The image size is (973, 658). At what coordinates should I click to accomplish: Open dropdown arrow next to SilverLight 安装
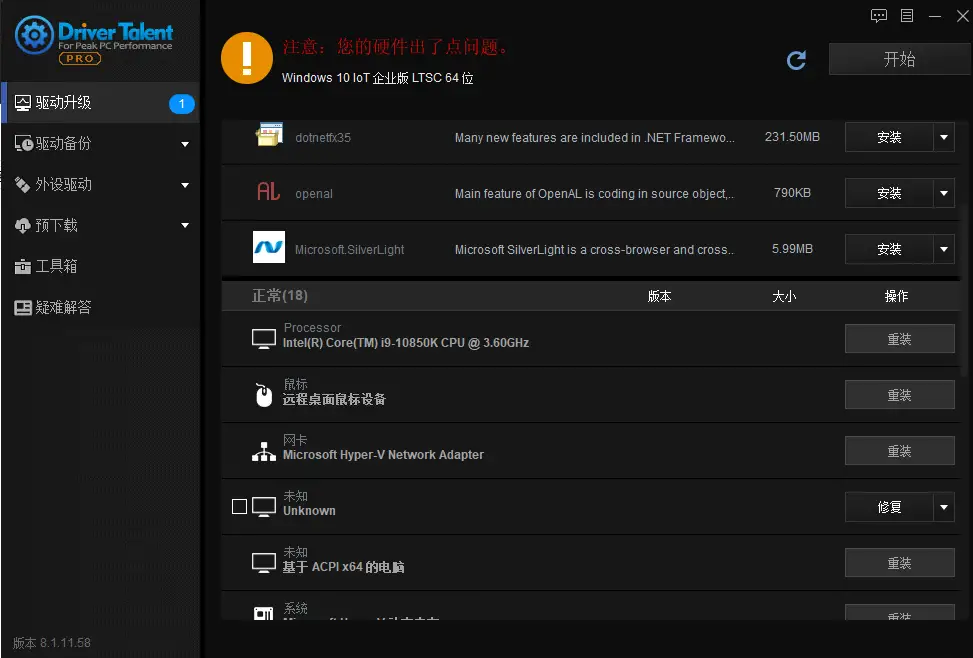[944, 249]
